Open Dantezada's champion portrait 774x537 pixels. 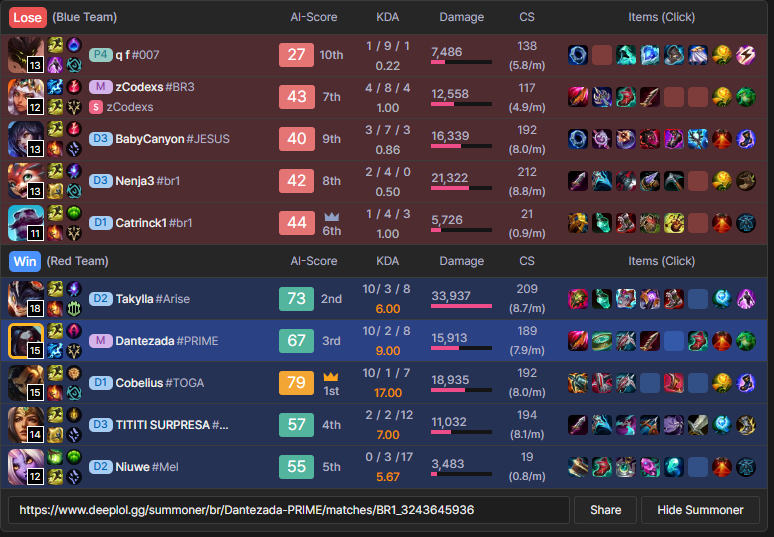click(26, 341)
